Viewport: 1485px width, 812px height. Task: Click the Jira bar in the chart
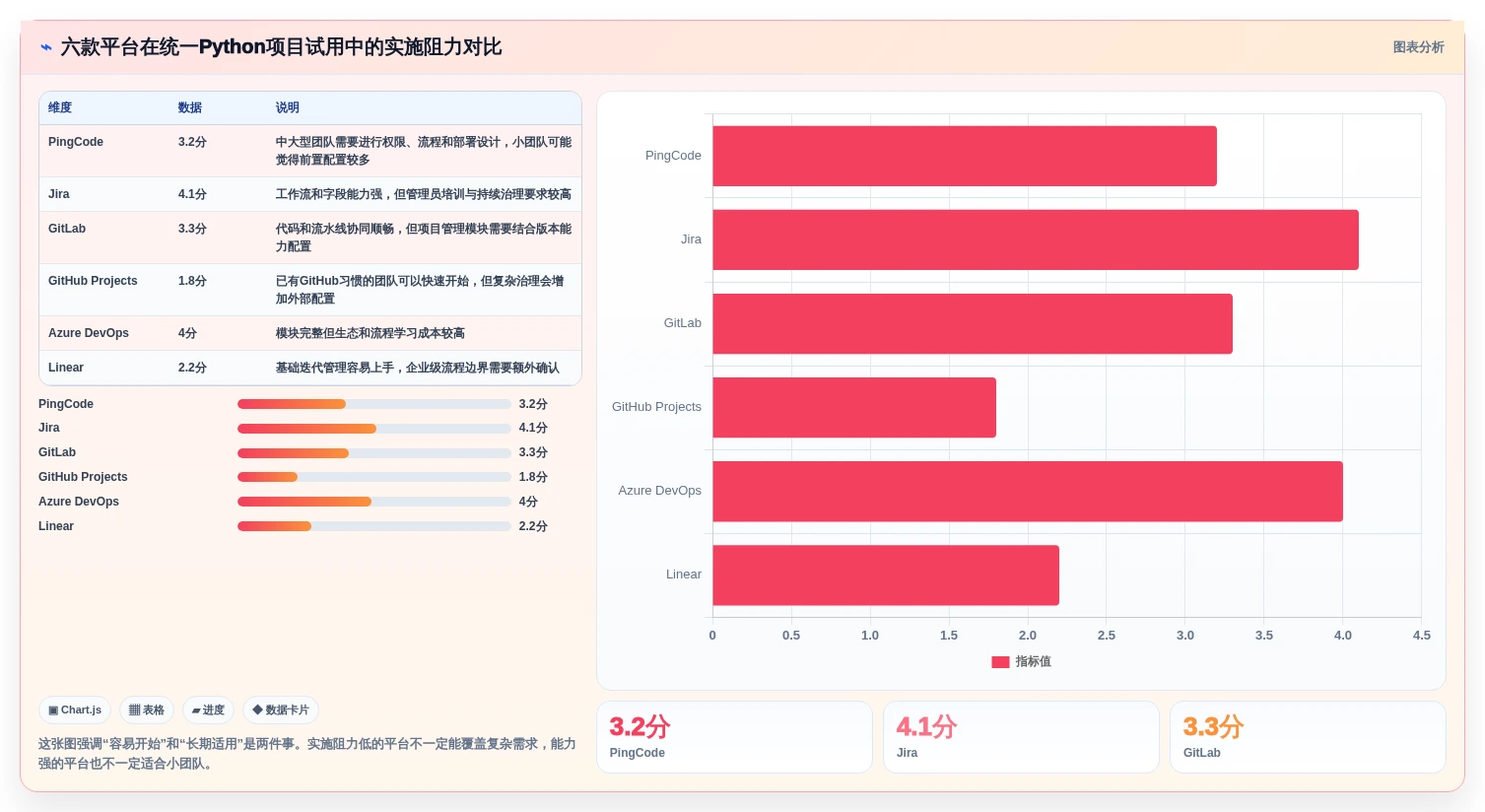pyautogui.click(x=1036, y=239)
